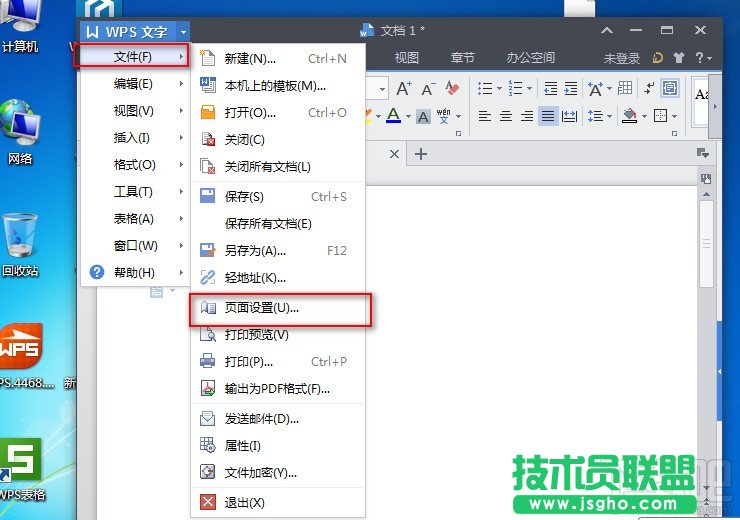Screen dimensions: 740x520
Task: Open the 帮助(H) submenu
Action: (134, 272)
